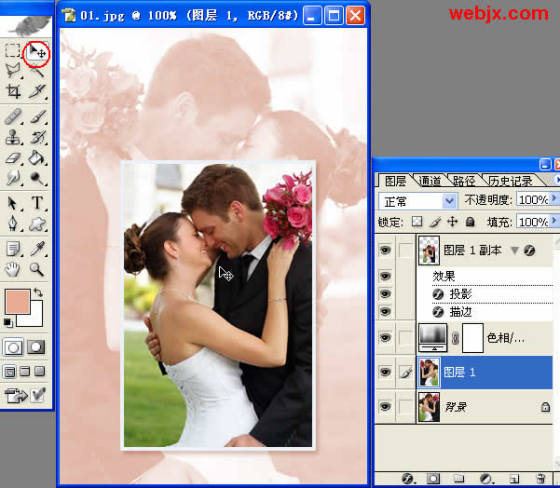Select the Path Selection tool
This screenshot has height=488, width=560.
click(x=13, y=204)
